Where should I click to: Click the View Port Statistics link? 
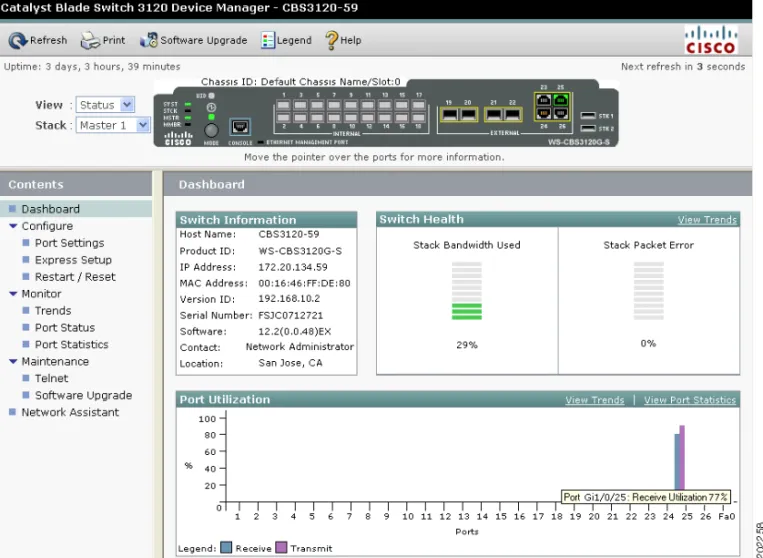(x=690, y=400)
